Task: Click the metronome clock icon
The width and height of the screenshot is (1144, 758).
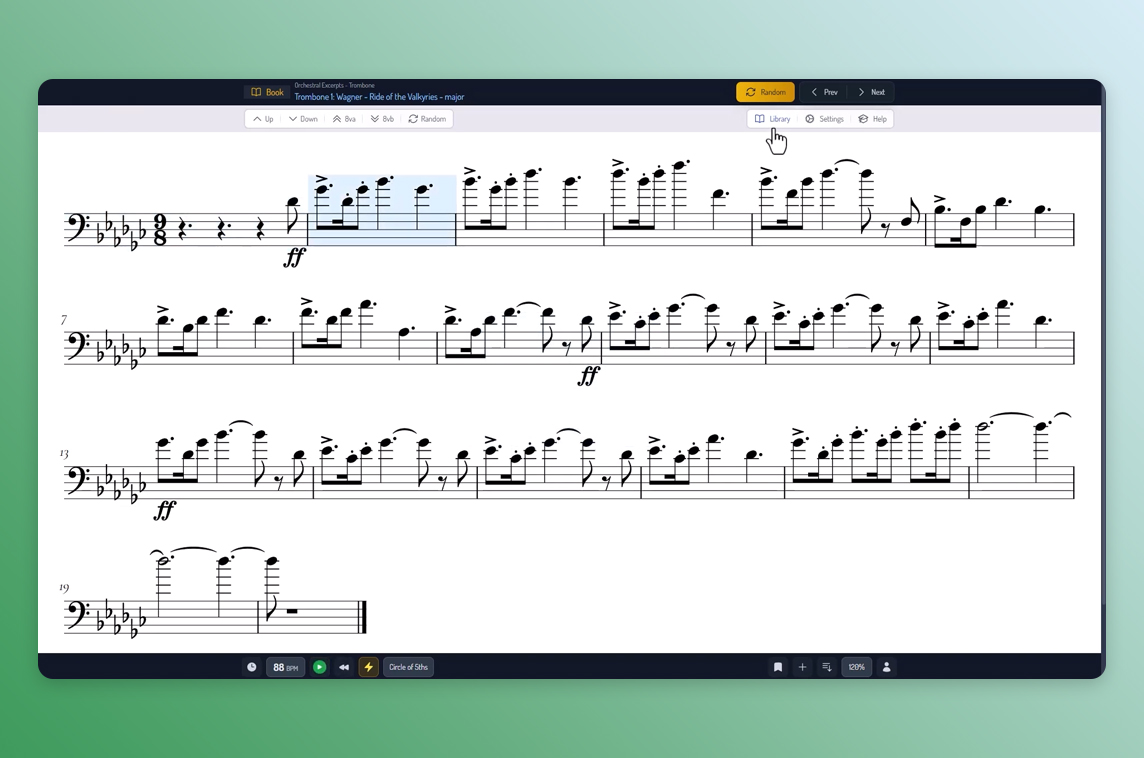Action: coord(252,667)
